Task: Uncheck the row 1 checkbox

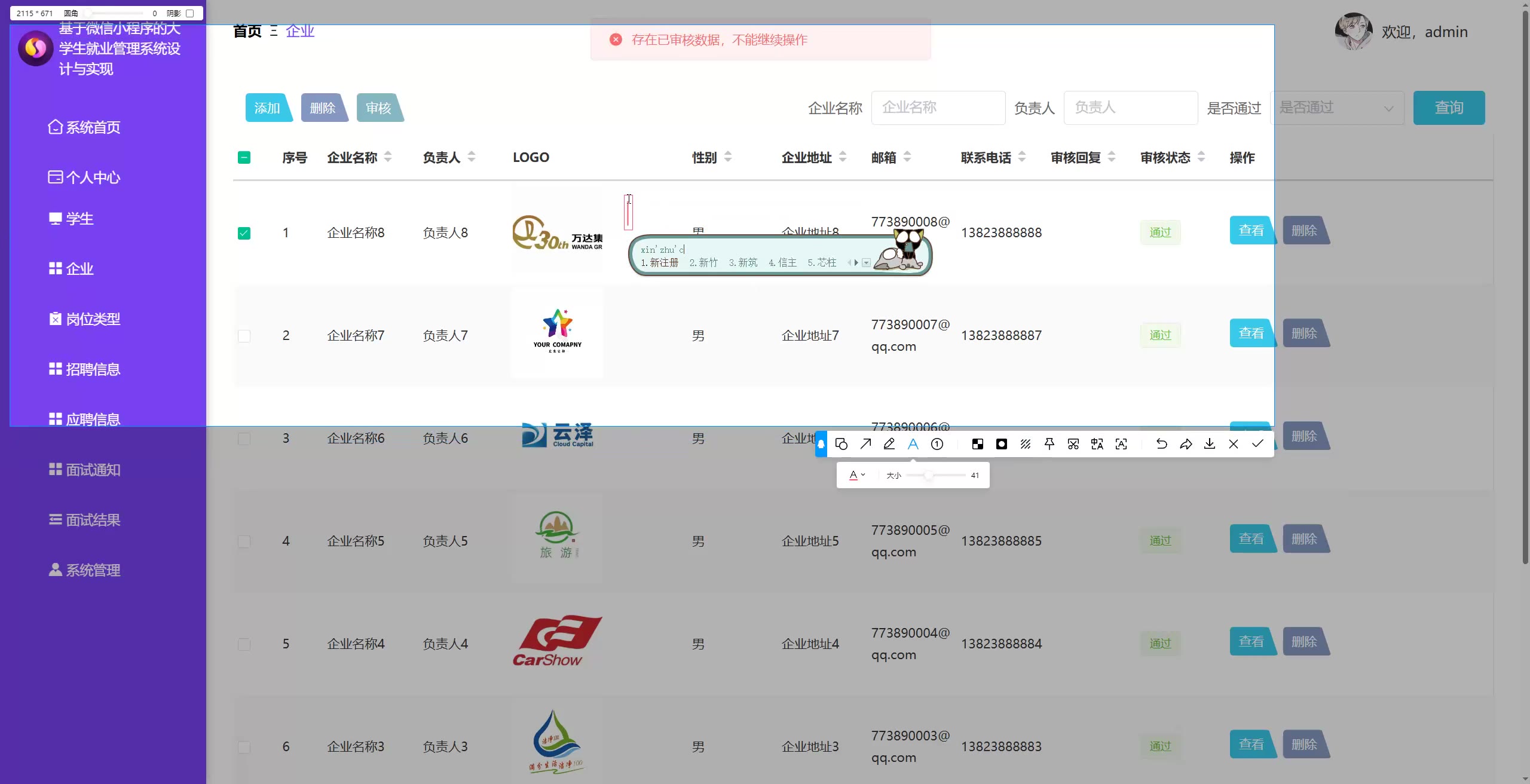Action: pyautogui.click(x=244, y=233)
